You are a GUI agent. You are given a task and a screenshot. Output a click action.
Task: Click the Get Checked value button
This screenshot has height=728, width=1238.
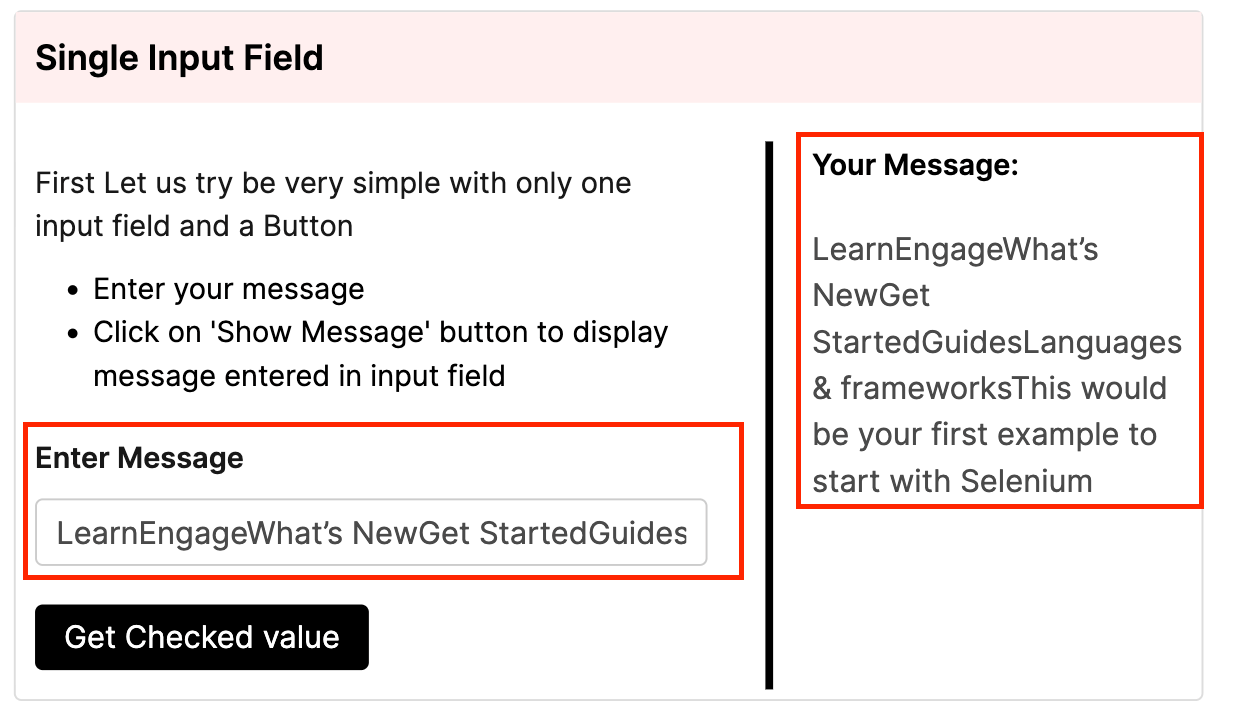pyautogui.click(x=201, y=637)
